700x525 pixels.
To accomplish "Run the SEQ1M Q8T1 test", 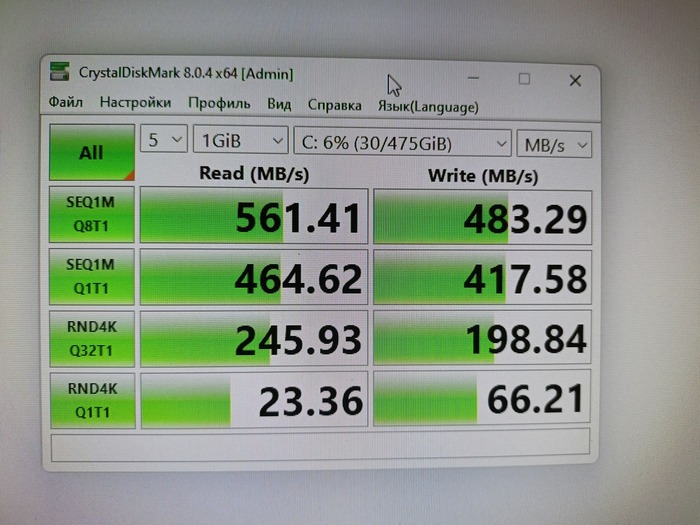I will (92, 214).
